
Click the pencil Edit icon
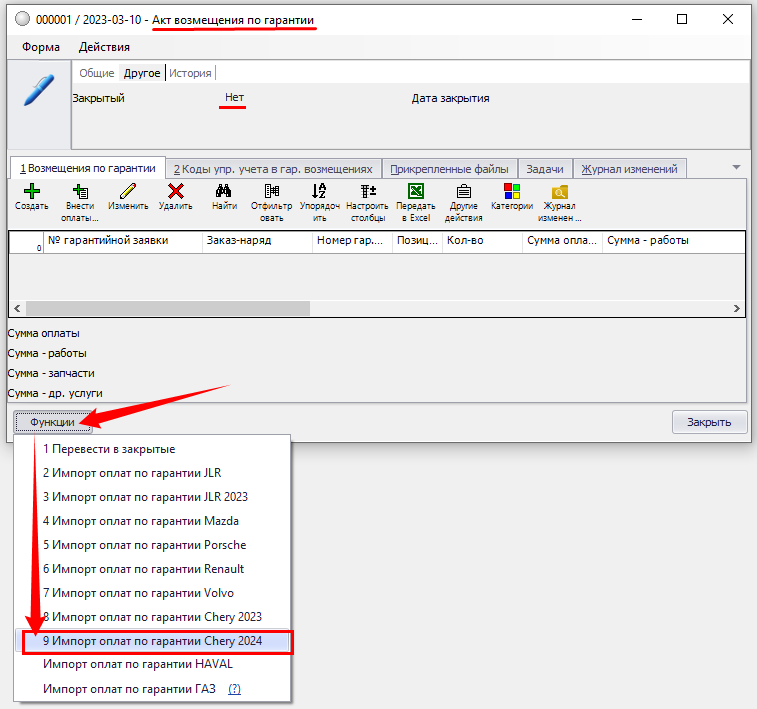pyautogui.click(x=128, y=191)
